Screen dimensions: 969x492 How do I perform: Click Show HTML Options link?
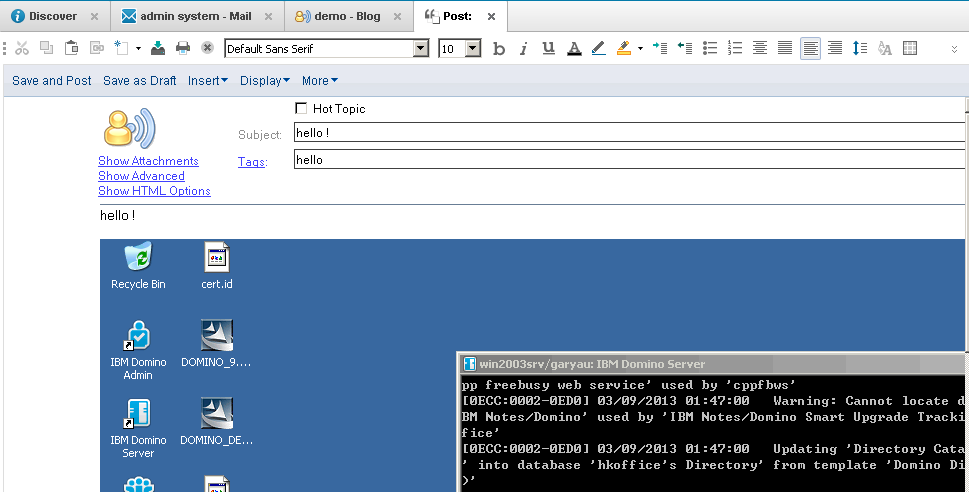pos(154,191)
